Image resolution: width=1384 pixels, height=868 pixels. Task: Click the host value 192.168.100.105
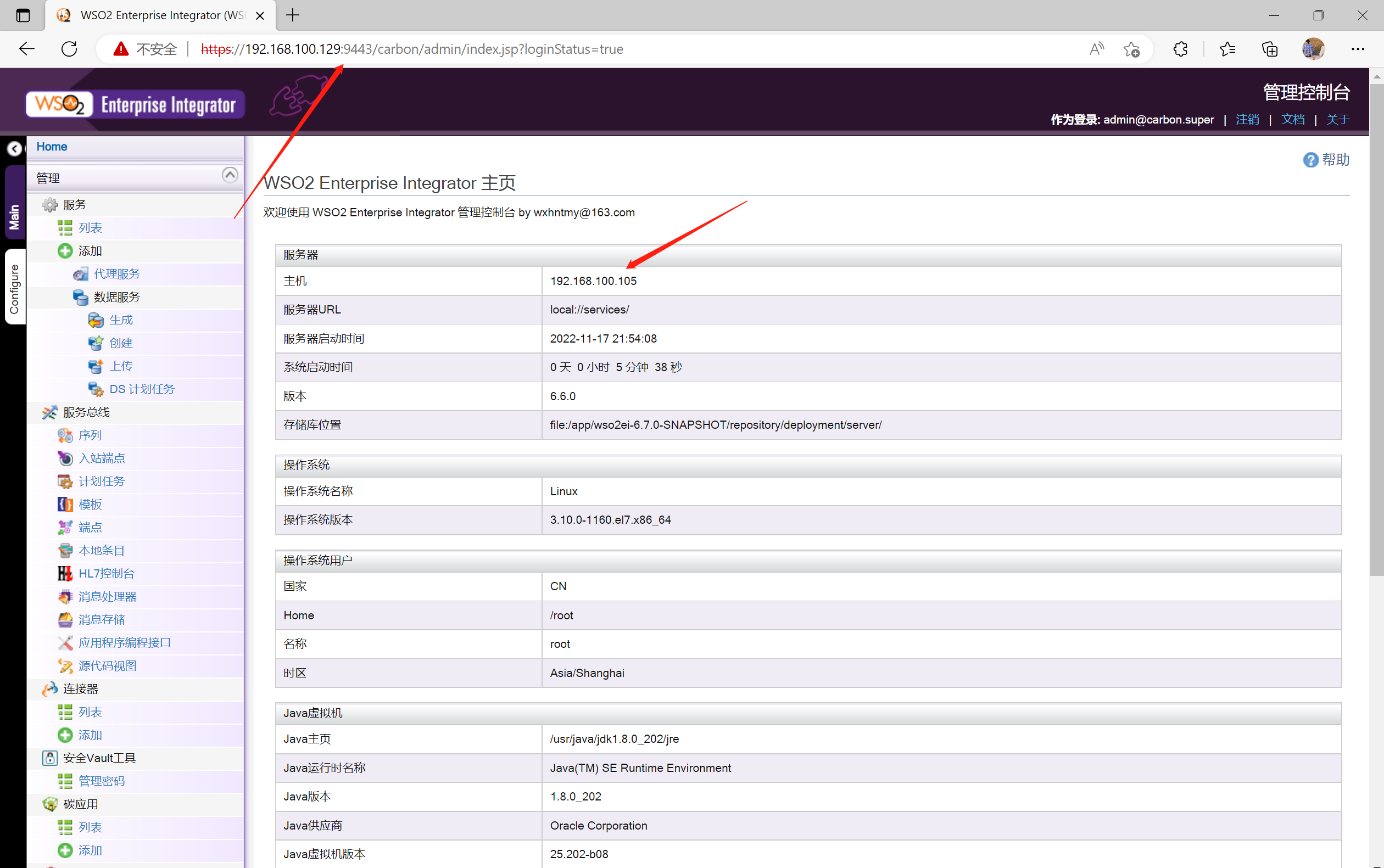(x=593, y=281)
